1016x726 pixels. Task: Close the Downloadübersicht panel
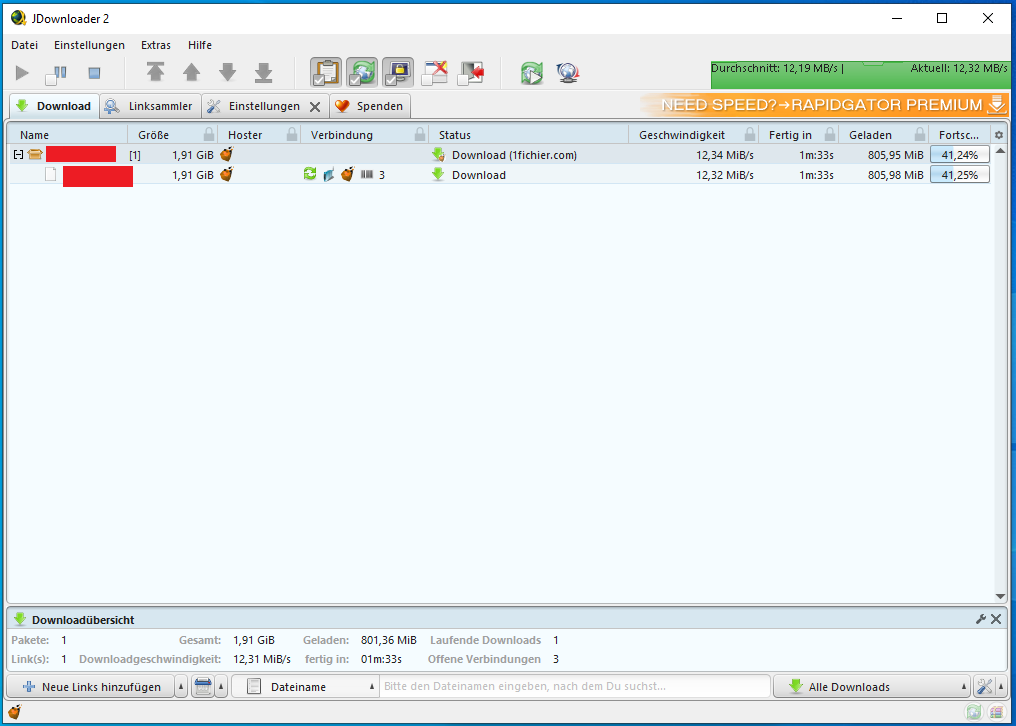pyautogui.click(x=996, y=619)
